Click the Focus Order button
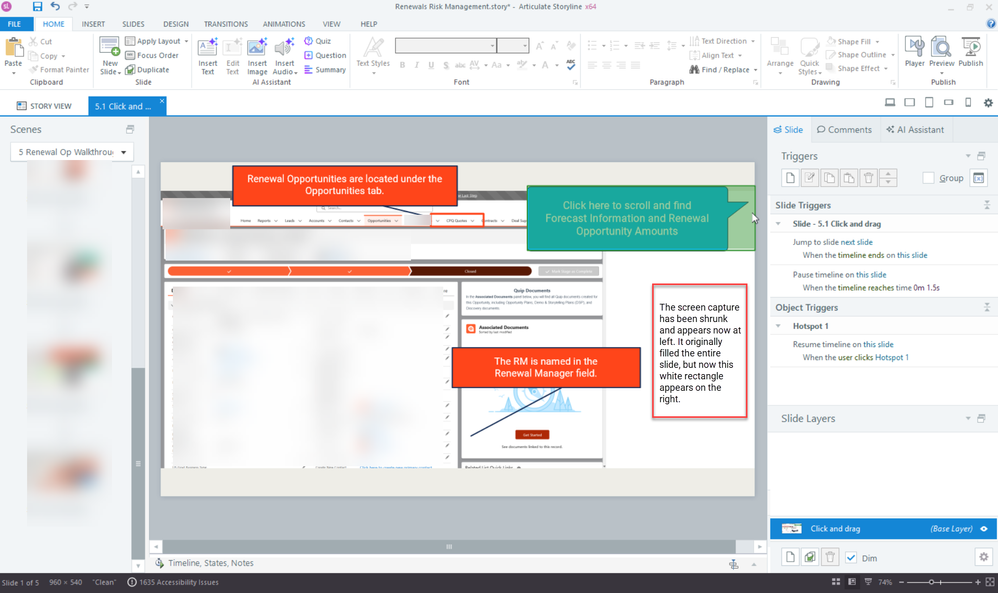This screenshot has height=593, width=998. click(152, 55)
